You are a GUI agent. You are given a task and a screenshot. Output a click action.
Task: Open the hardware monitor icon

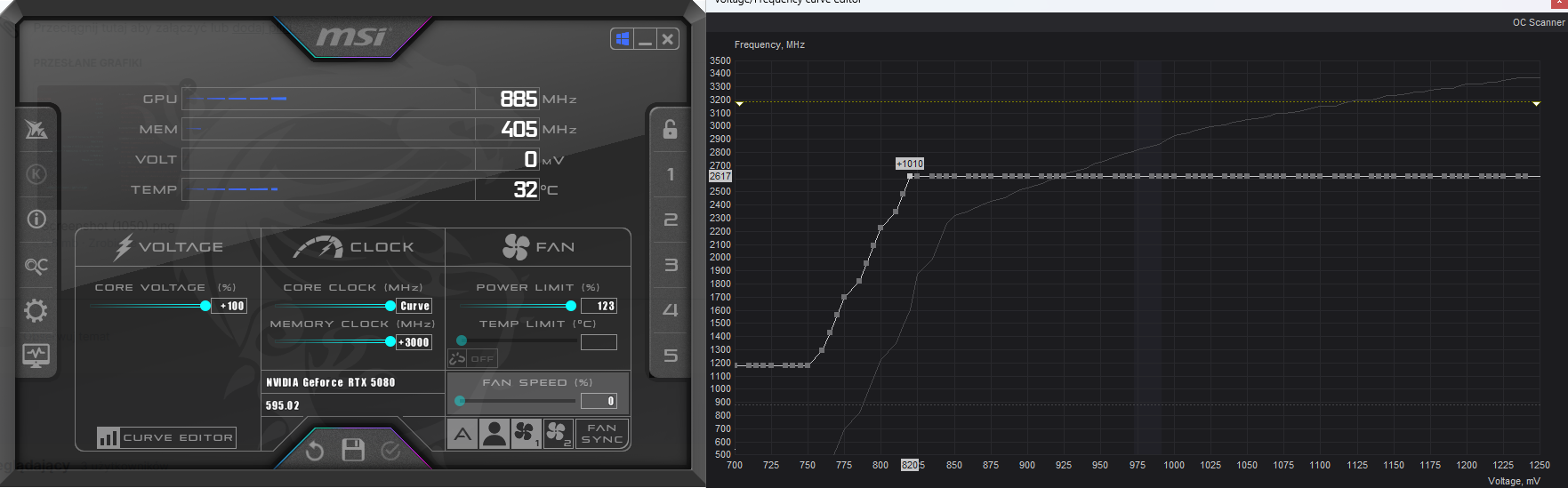click(x=36, y=356)
